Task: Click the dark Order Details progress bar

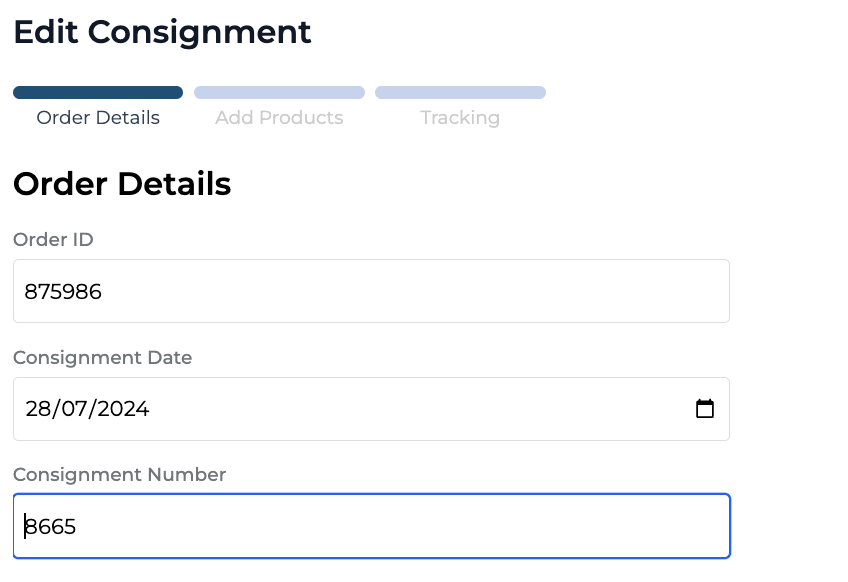Action: [x=98, y=93]
